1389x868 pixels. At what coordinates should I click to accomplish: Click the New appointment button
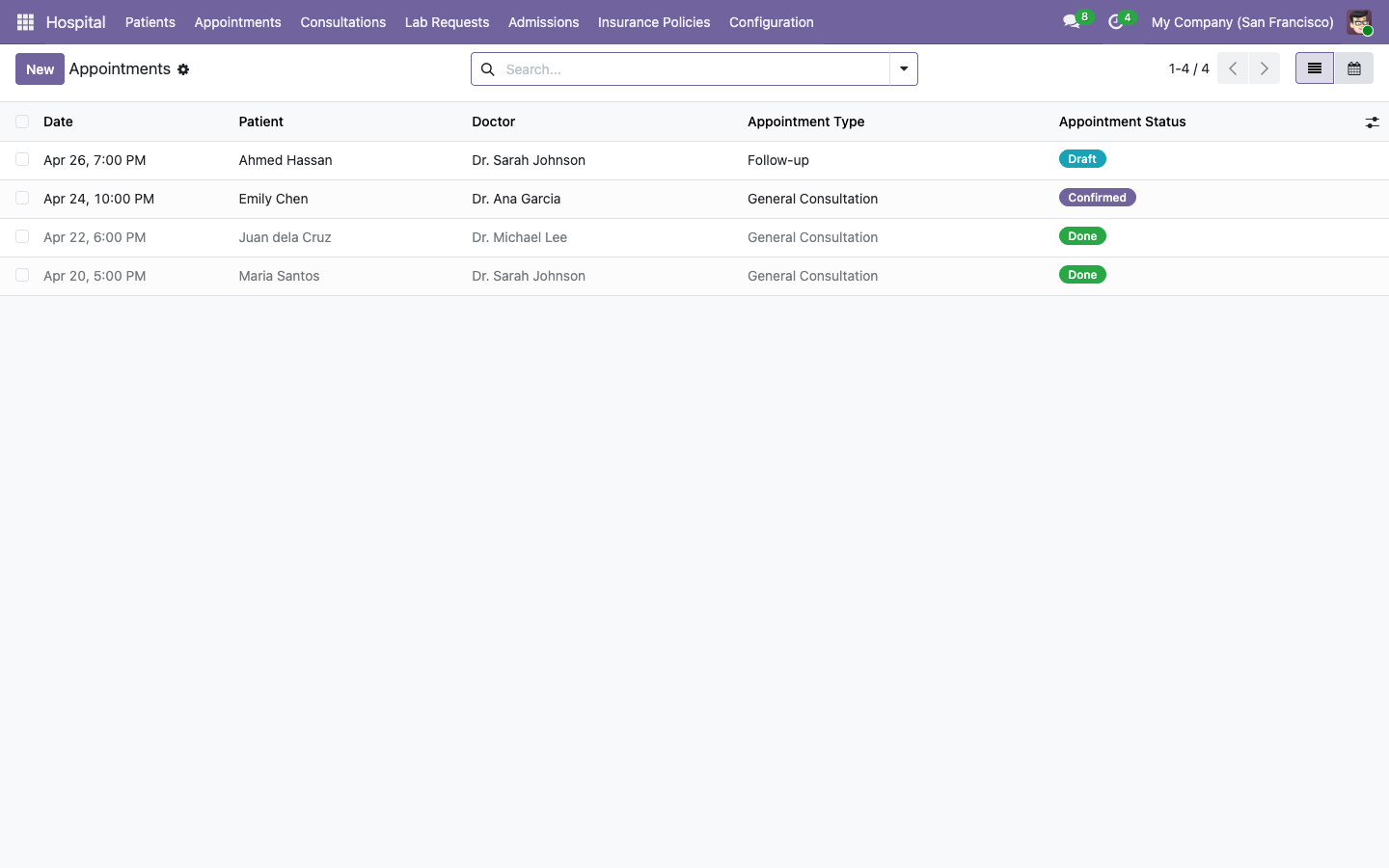point(40,69)
